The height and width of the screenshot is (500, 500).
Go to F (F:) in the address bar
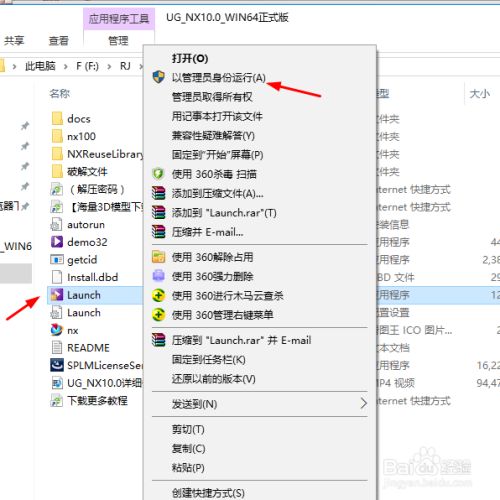[87, 66]
